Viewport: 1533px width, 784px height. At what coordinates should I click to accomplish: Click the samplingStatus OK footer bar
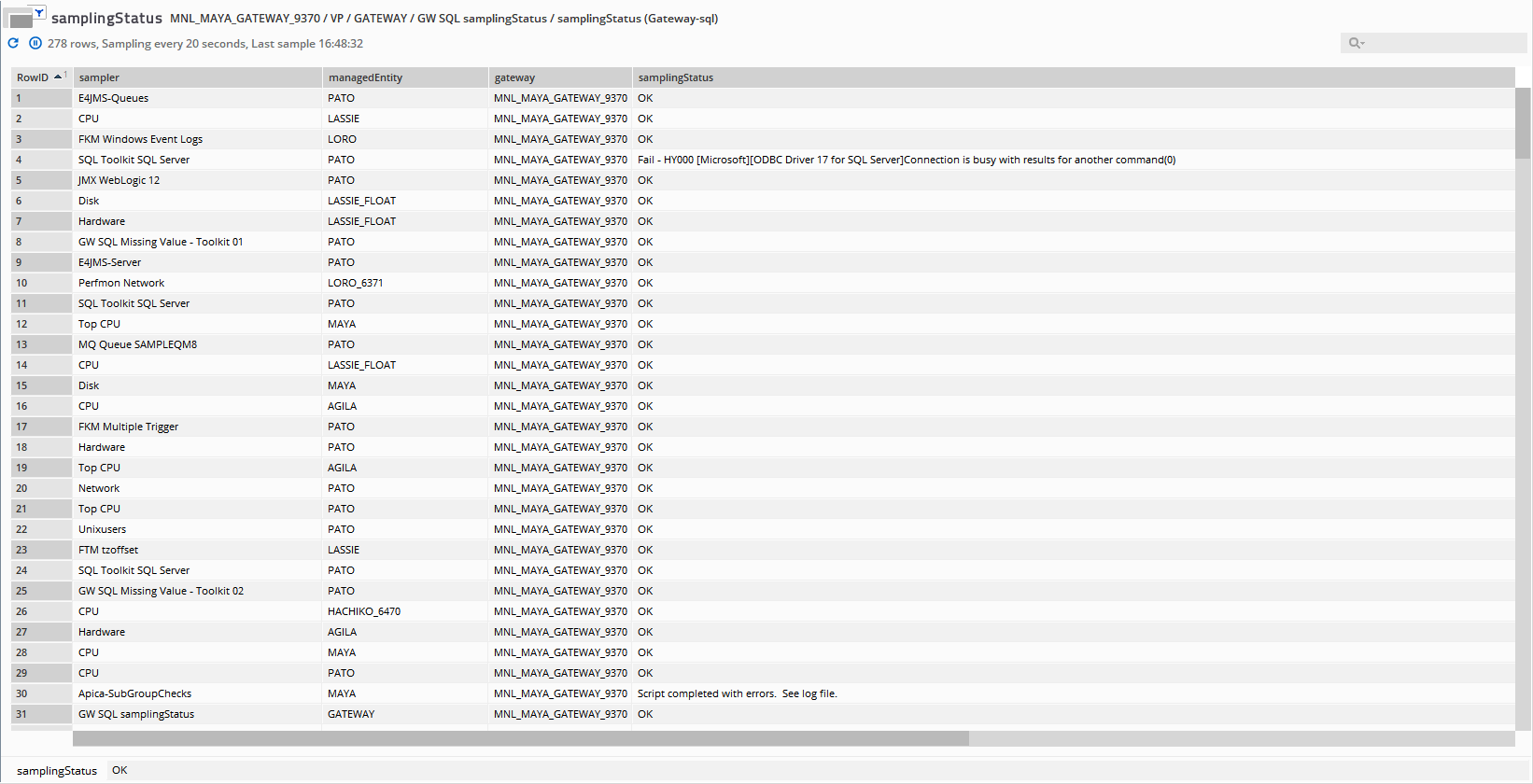(120, 770)
